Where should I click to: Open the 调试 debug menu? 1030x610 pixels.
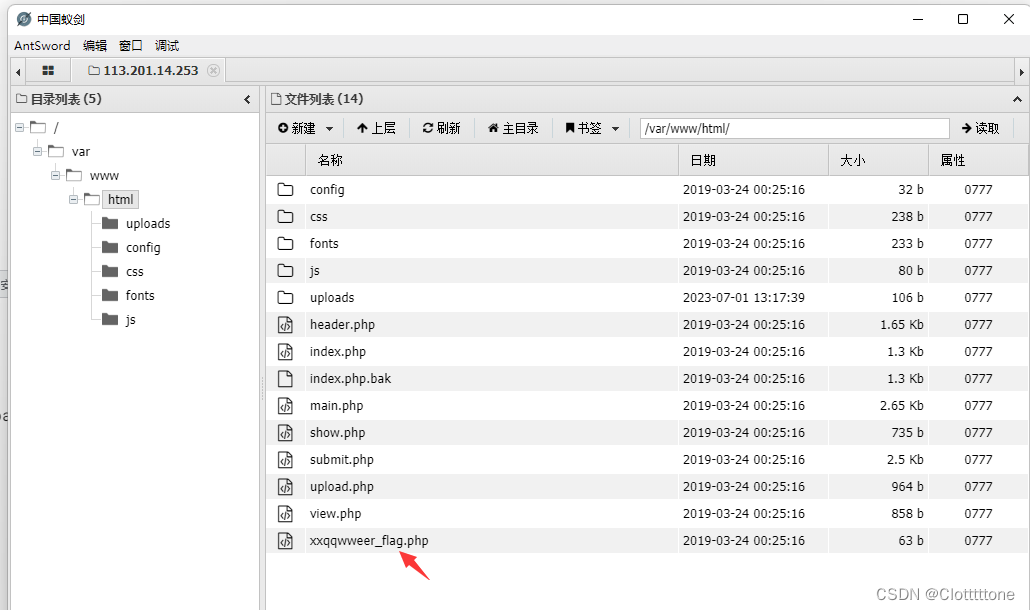tap(166, 45)
